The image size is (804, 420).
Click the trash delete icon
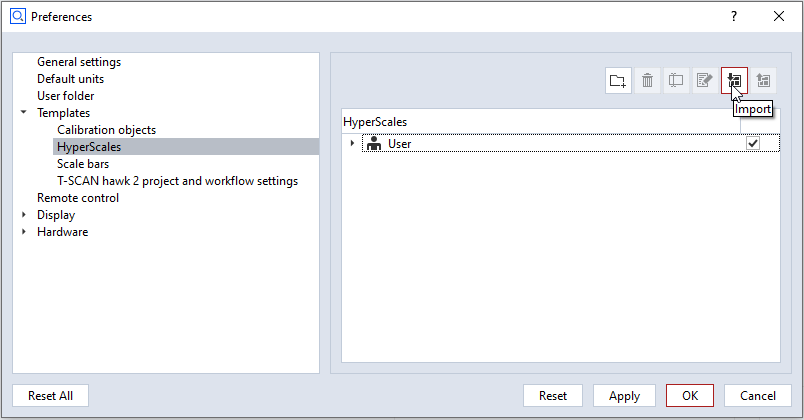[x=647, y=81]
